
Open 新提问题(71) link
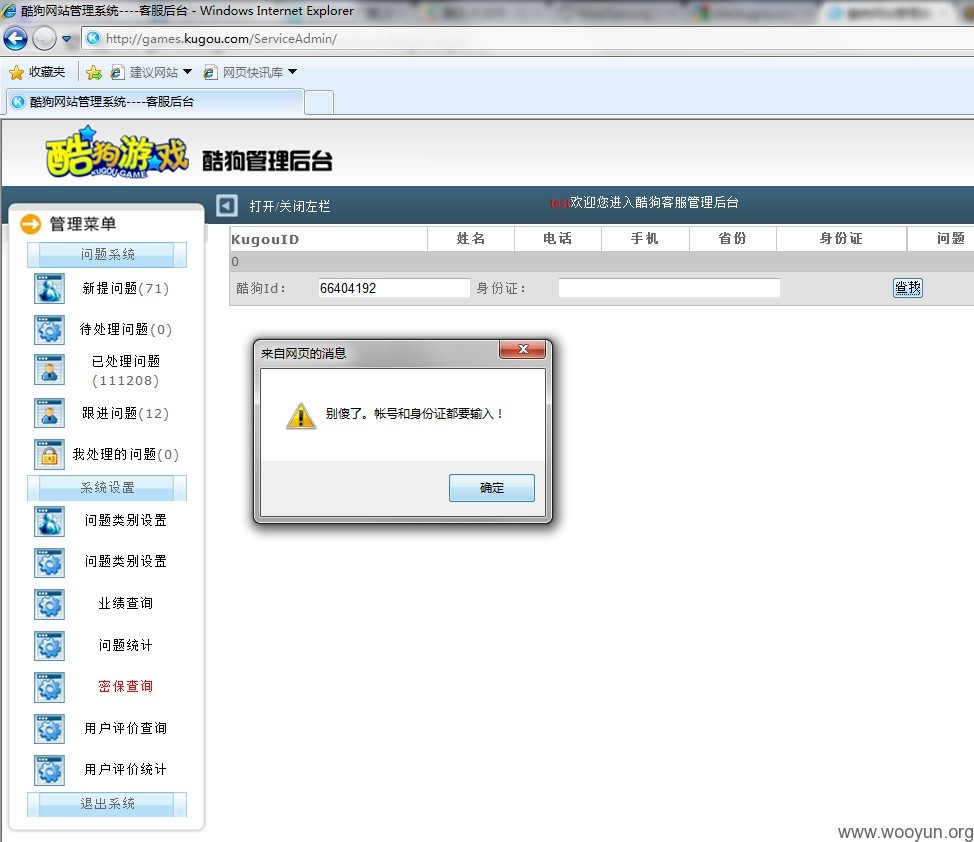125,288
